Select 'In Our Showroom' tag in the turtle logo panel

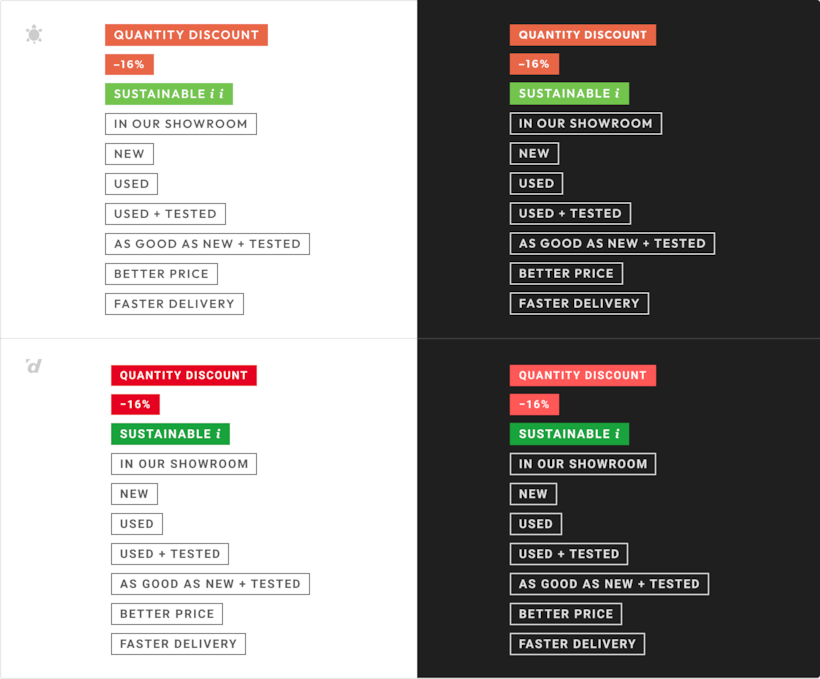click(x=180, y=124)
